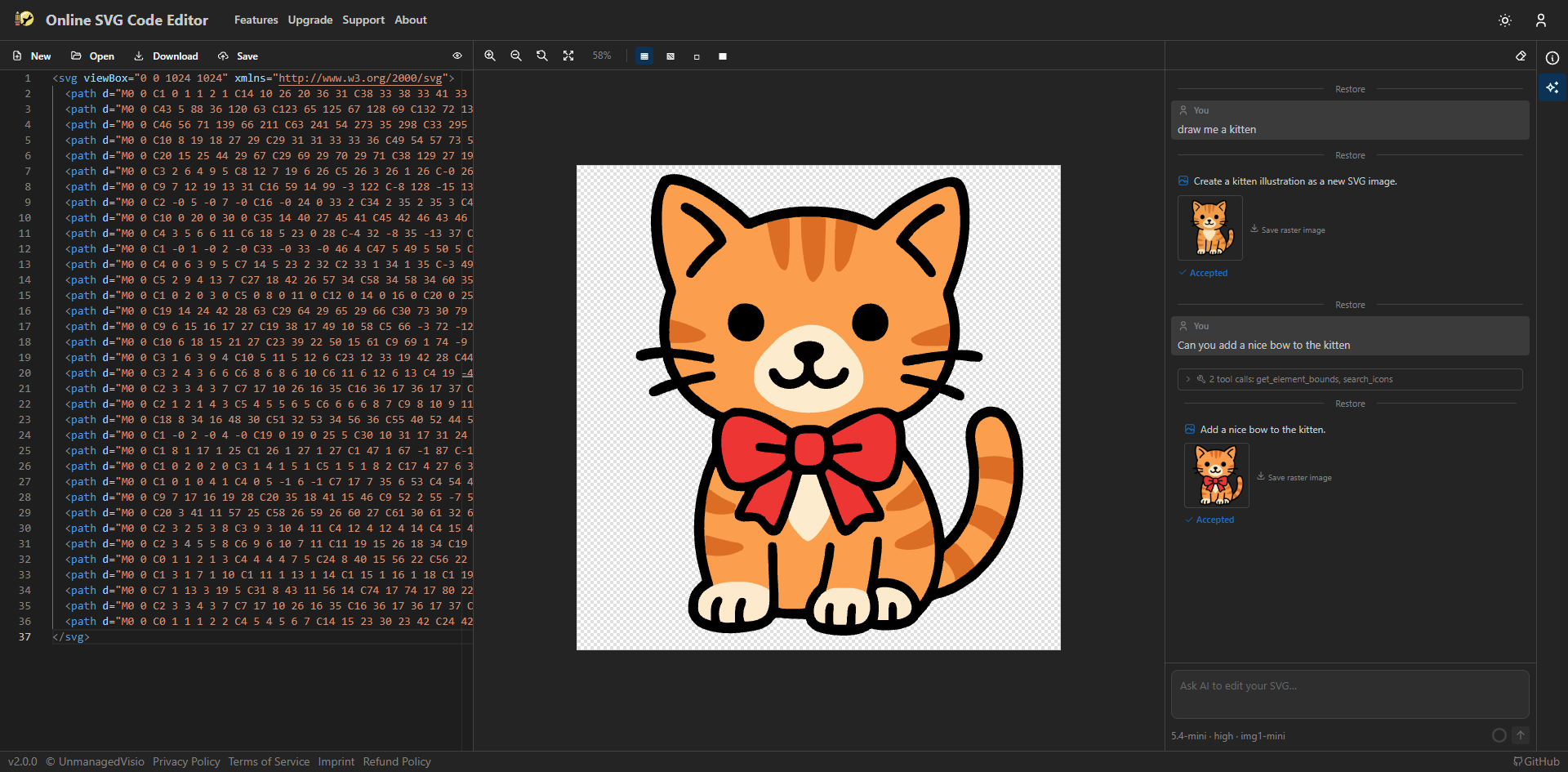Zoom in on the canvas
This screenshot has width=1568, height=772.
point(490,56)
